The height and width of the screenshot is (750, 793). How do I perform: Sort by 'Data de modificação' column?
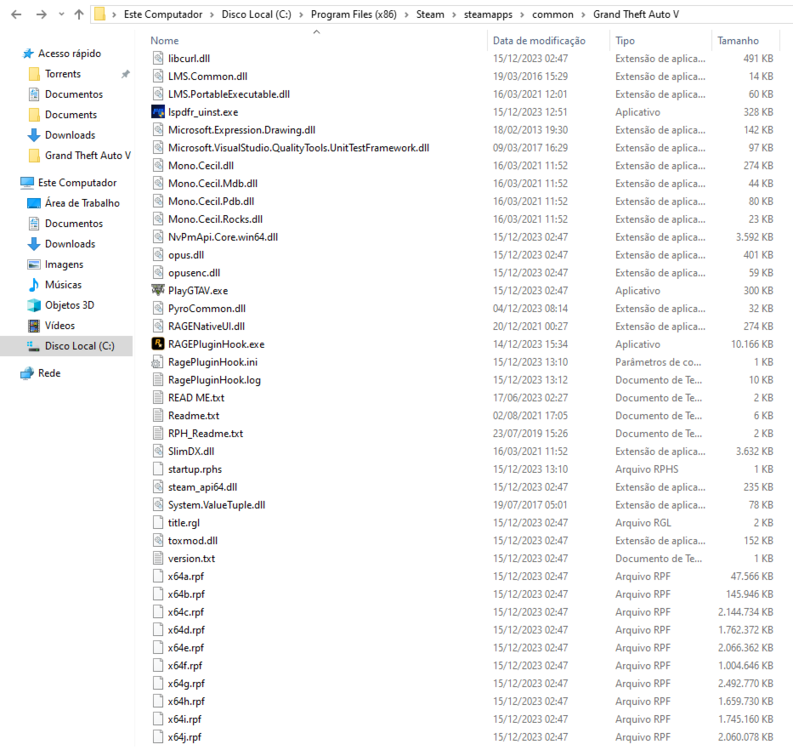click(x=539, y=40)
